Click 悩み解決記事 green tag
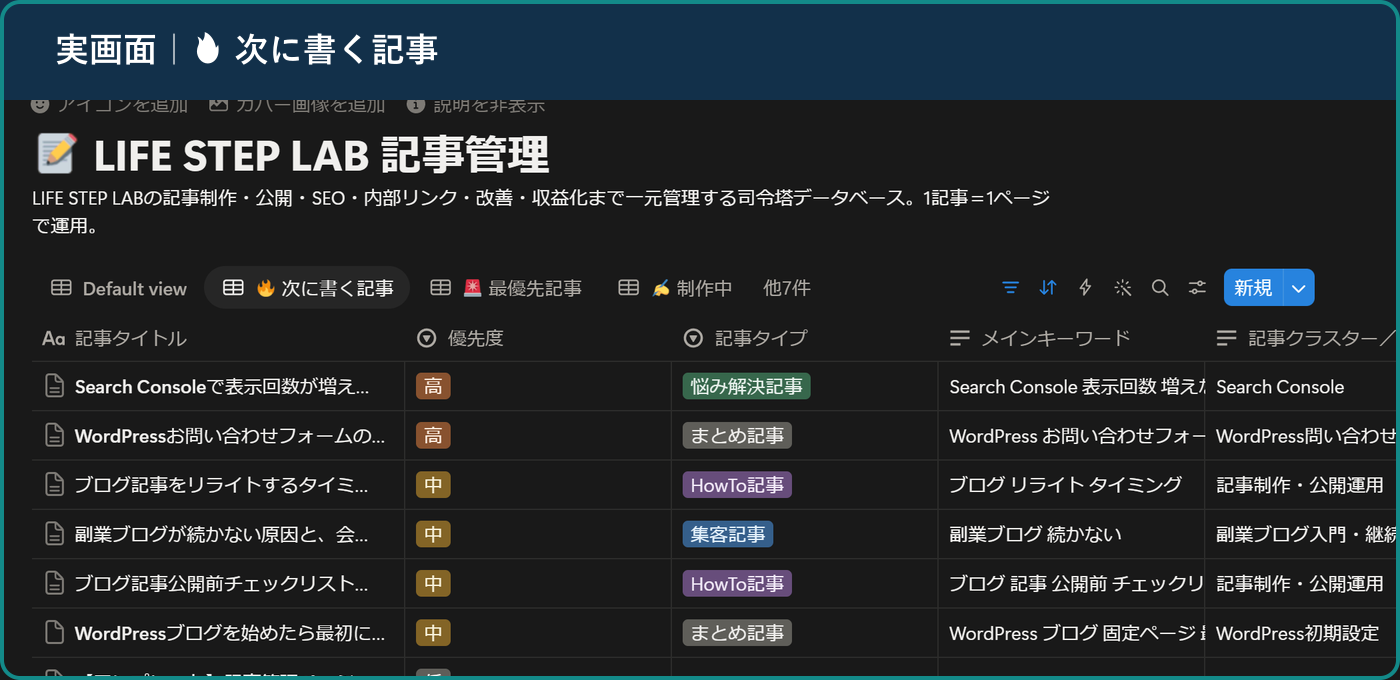The image size is (1400, 680). tap(746, 387)
